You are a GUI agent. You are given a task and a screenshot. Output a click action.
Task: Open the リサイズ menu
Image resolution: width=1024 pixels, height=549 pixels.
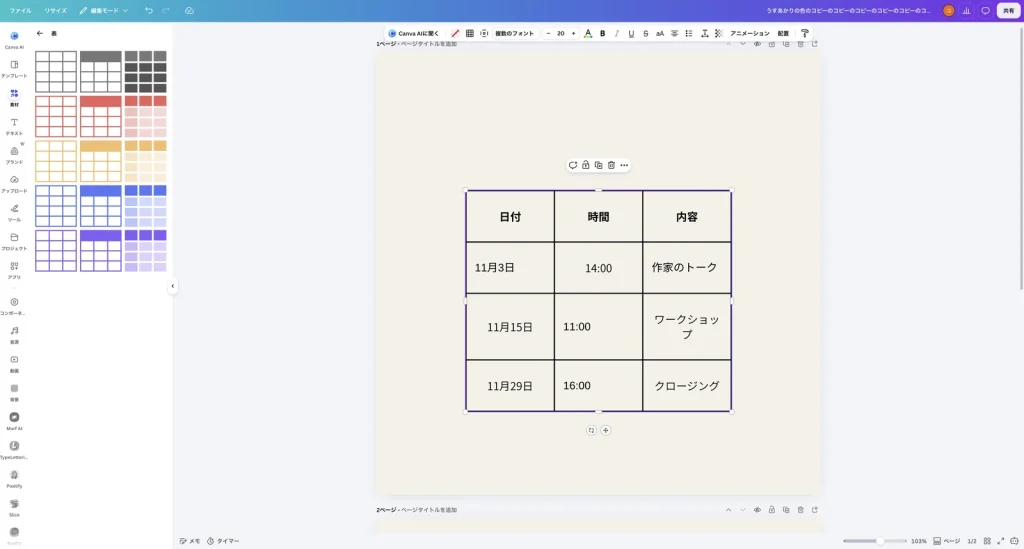(56, 10)
